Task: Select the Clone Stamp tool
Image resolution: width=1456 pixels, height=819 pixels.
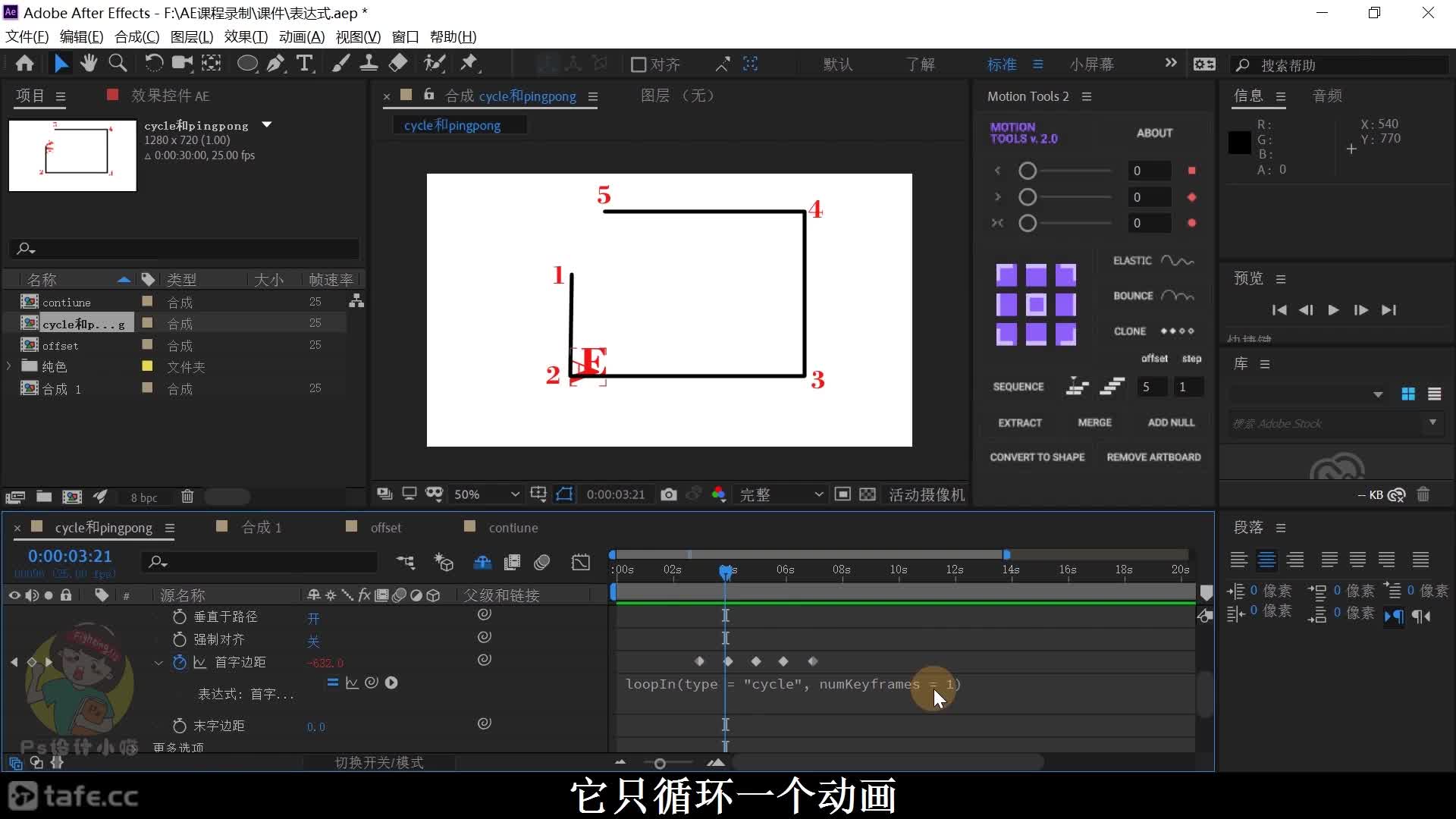Action: (369, 64)
